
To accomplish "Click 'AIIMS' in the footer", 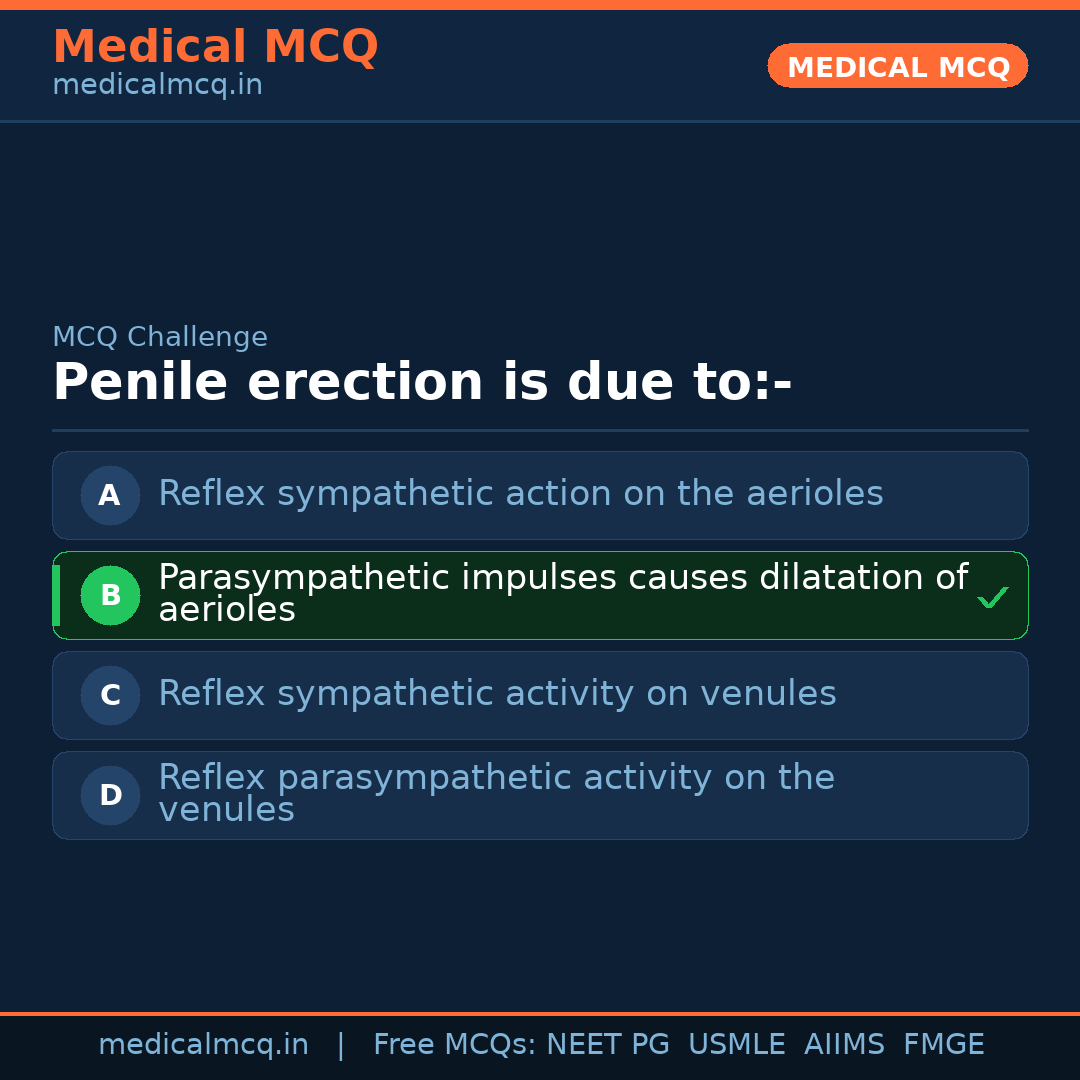I will pyautogui.click(x=844, y=1045).
